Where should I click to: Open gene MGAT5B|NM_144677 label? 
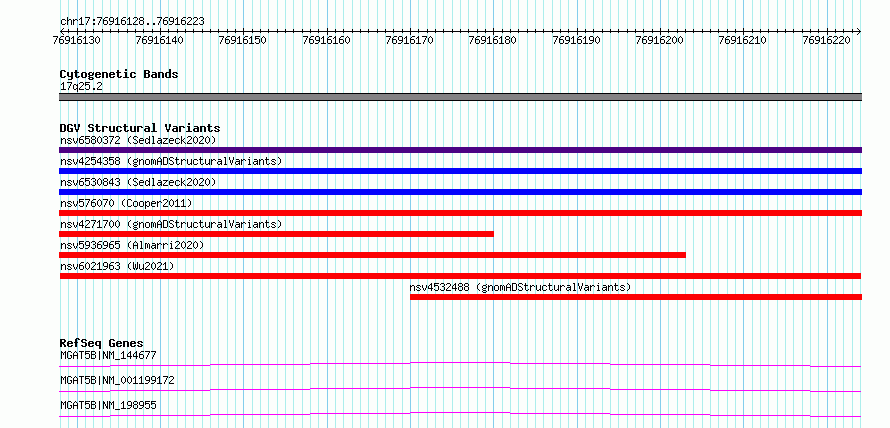(108, 355)
